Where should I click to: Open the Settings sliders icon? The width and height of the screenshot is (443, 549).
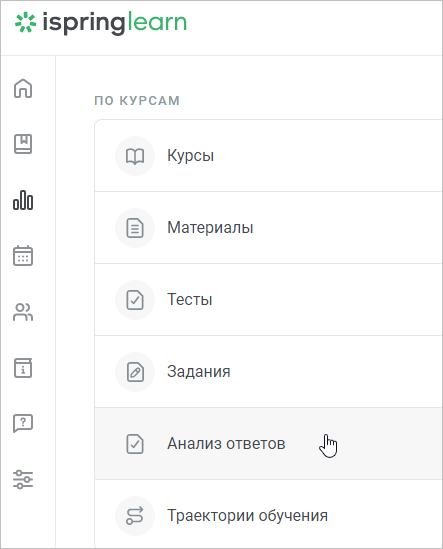(x=23, y=479)
